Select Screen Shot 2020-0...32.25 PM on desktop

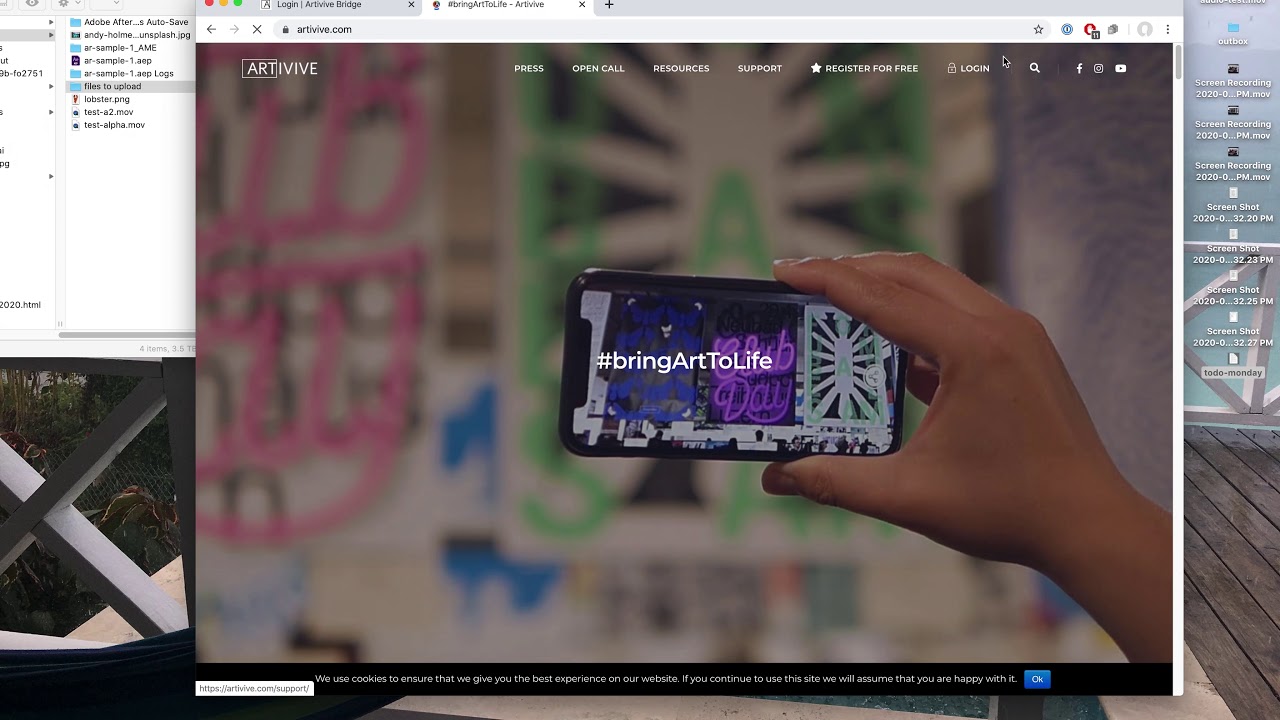1233,288
